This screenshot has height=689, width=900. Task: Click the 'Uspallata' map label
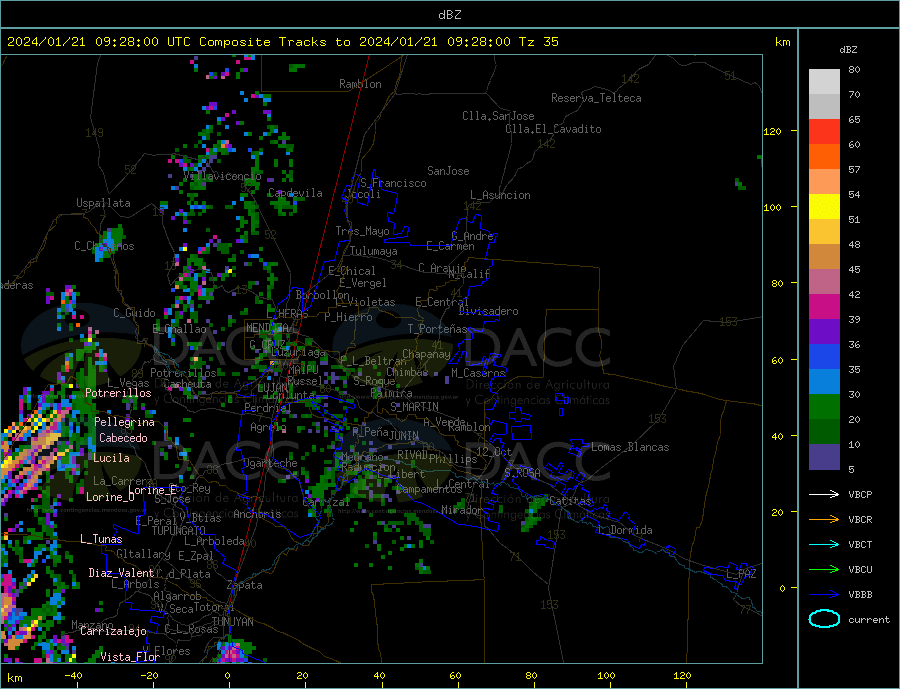point(103,203)
